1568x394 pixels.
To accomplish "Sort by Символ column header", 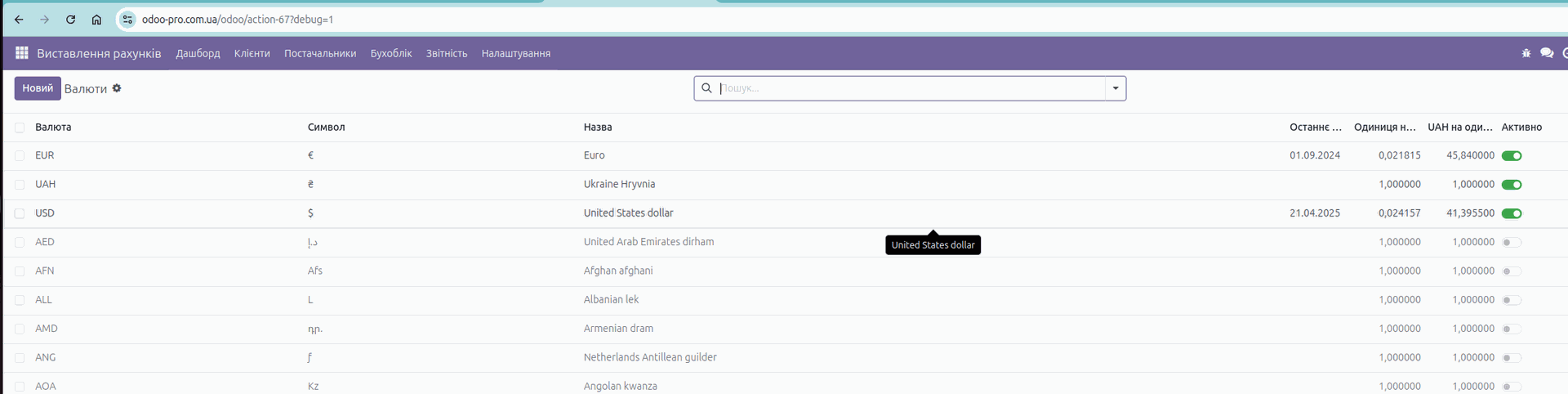I will click(x=327, y=128).
